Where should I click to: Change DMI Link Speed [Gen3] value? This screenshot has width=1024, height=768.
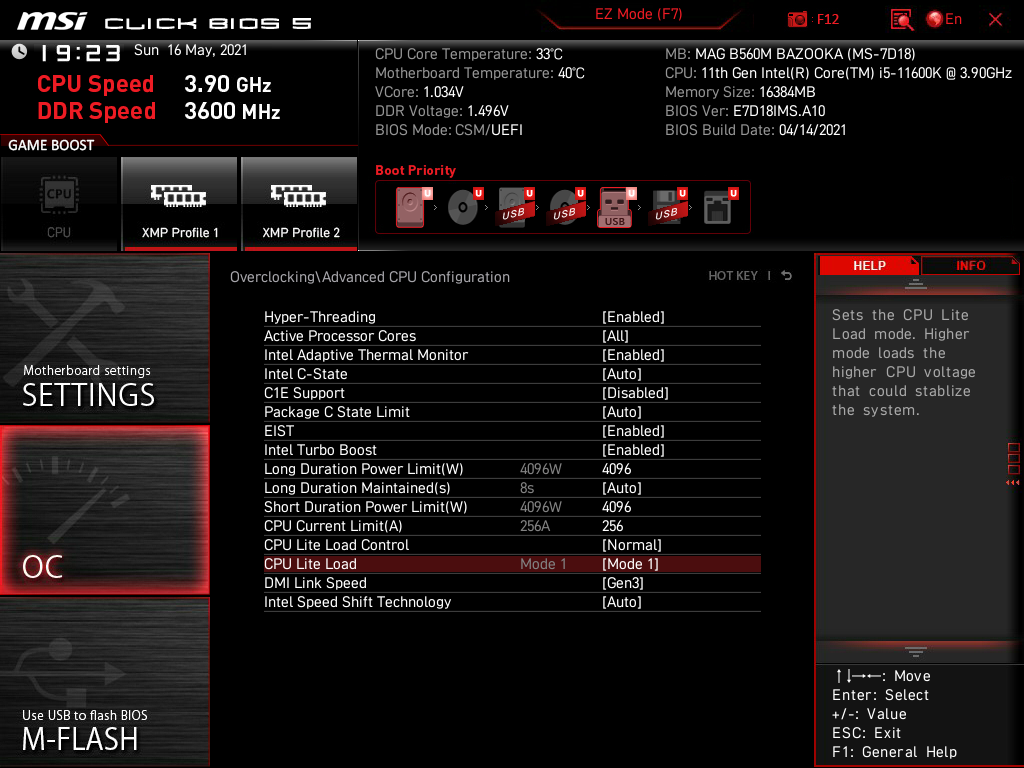pos(622,583)
